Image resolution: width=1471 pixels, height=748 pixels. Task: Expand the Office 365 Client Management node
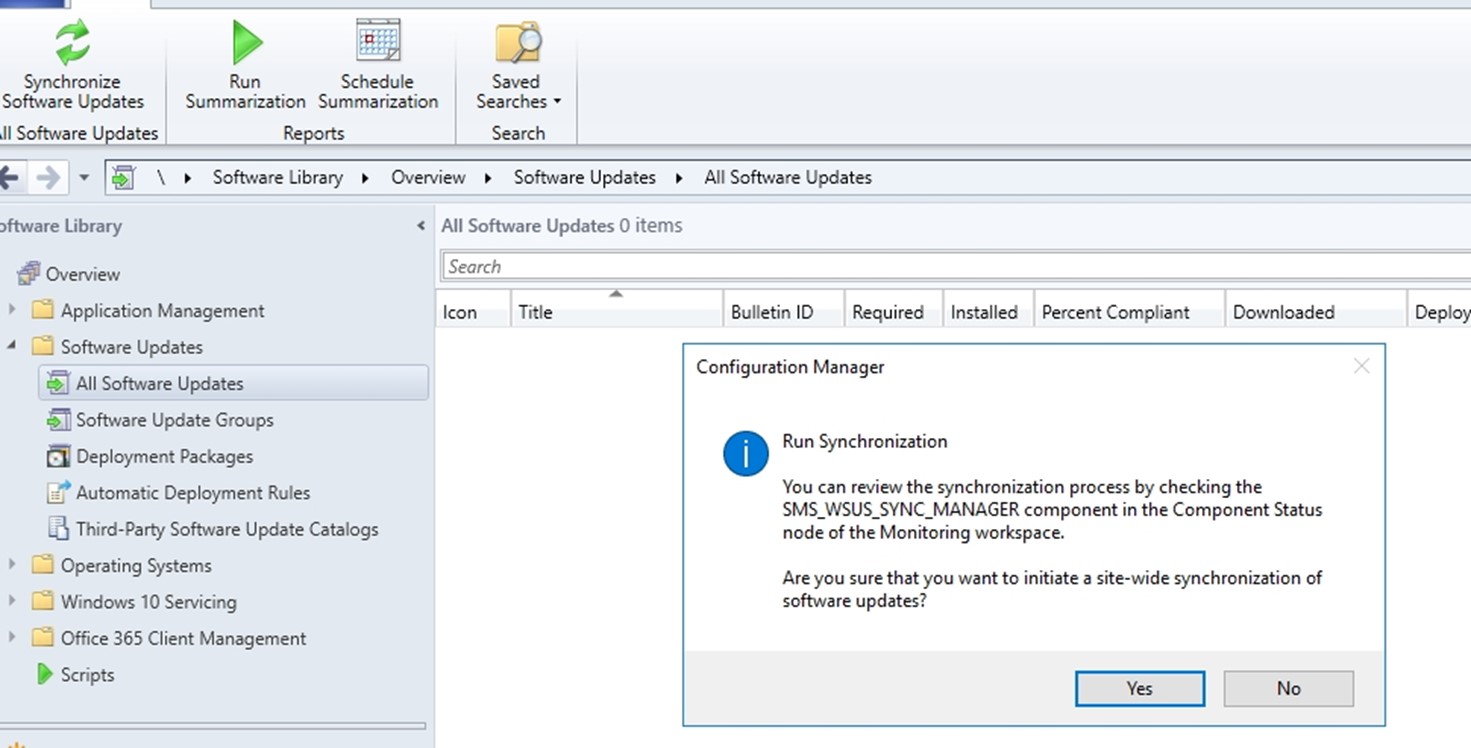point(12,637)
